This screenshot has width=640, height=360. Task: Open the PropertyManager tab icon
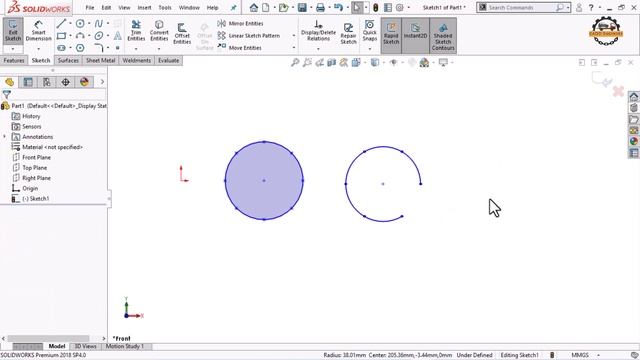tap(28, 82)
